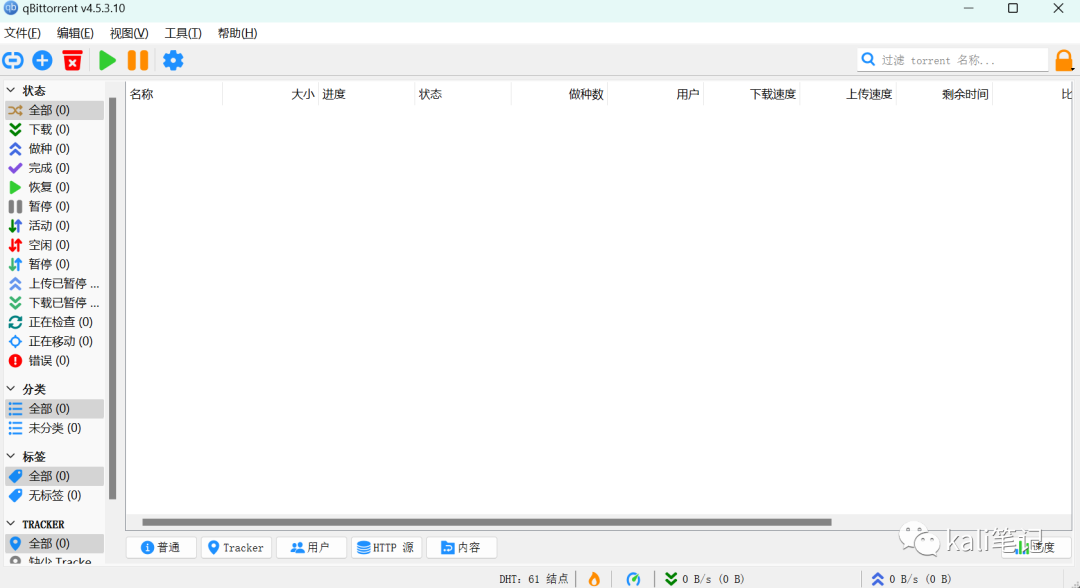This screenshot has height=588, width=1080.
Task: Sort by the 大小 column header
Action: [270, 94]
